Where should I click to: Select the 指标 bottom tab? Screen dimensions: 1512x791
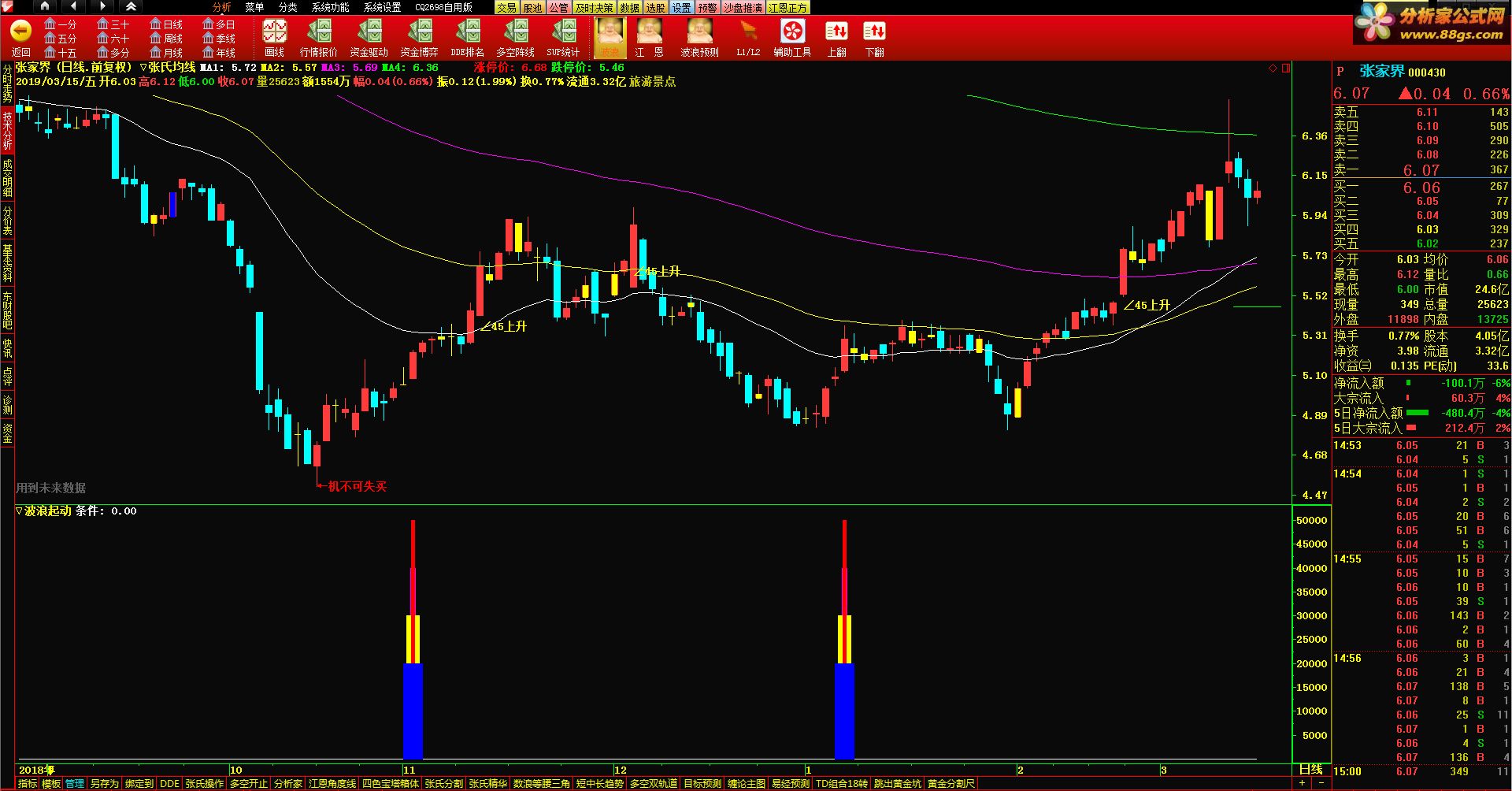tap(27, 784)
